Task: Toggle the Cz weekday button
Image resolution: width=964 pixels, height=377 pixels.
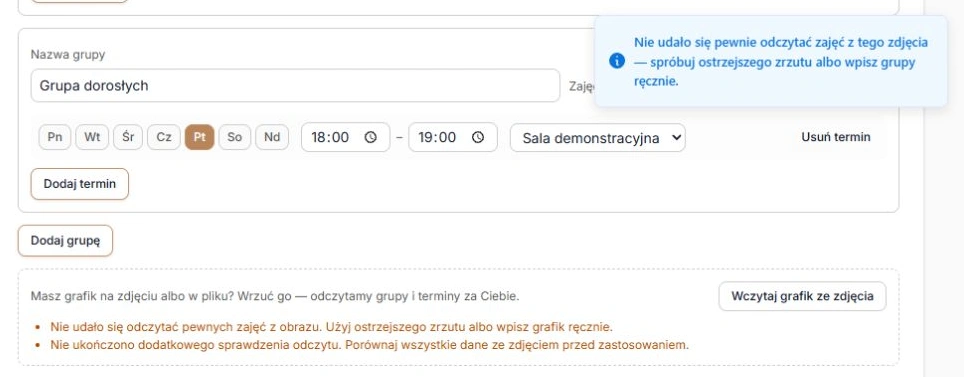Action: [x=164, y=137]
